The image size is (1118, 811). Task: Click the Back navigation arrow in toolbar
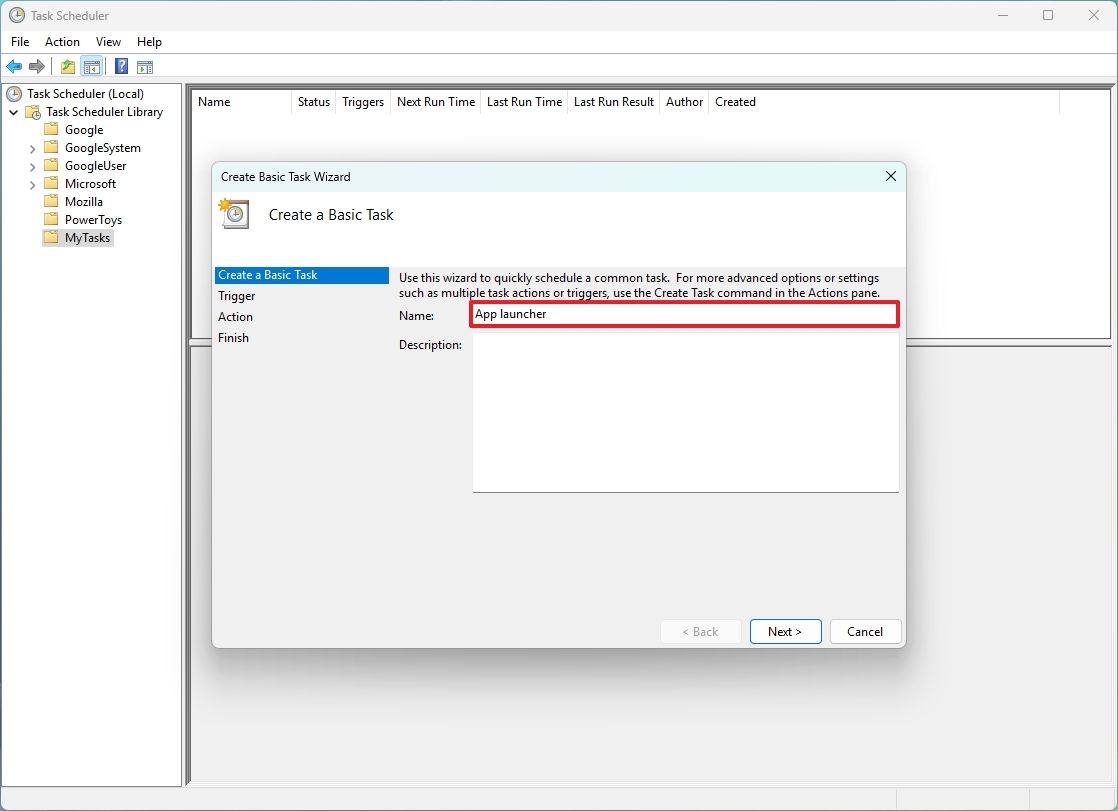14,66
